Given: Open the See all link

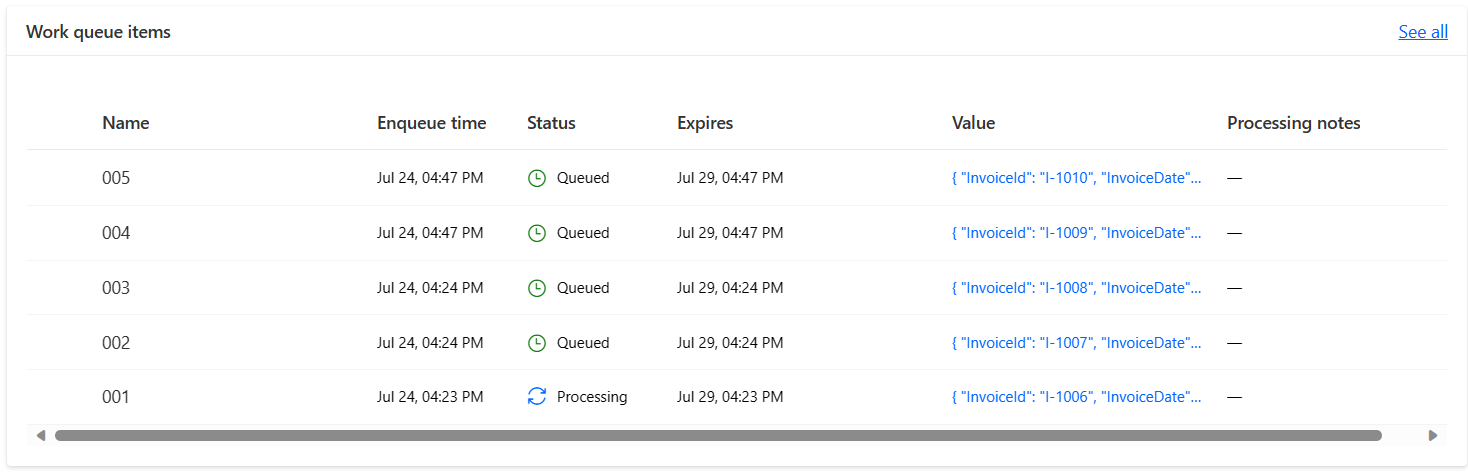Looking at the screenshot, I should pyautogui.click(x=1423, y=32).
